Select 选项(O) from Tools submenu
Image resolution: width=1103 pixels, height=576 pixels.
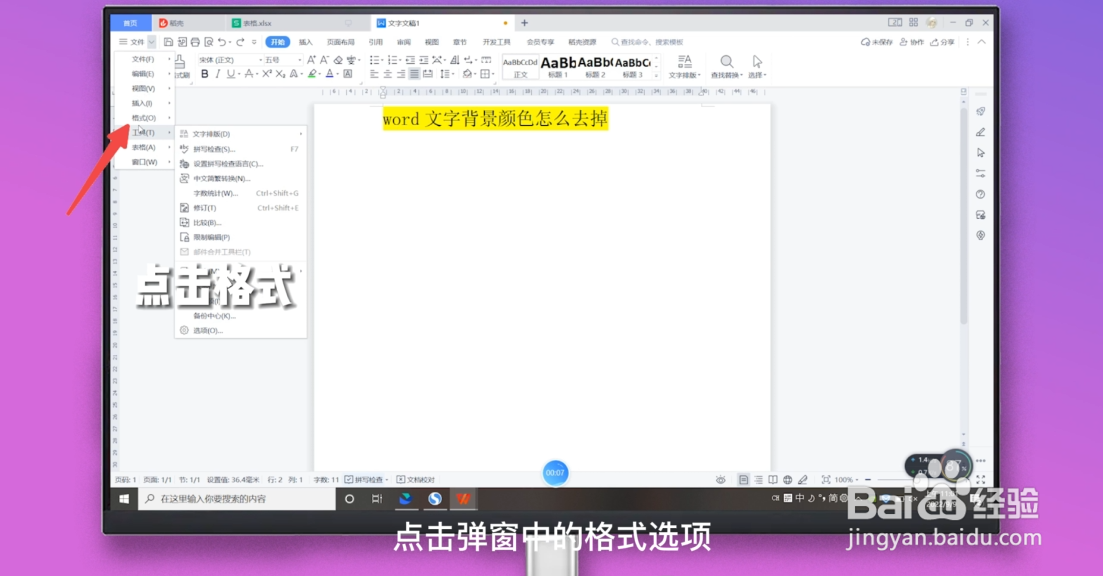pos(240,330)
